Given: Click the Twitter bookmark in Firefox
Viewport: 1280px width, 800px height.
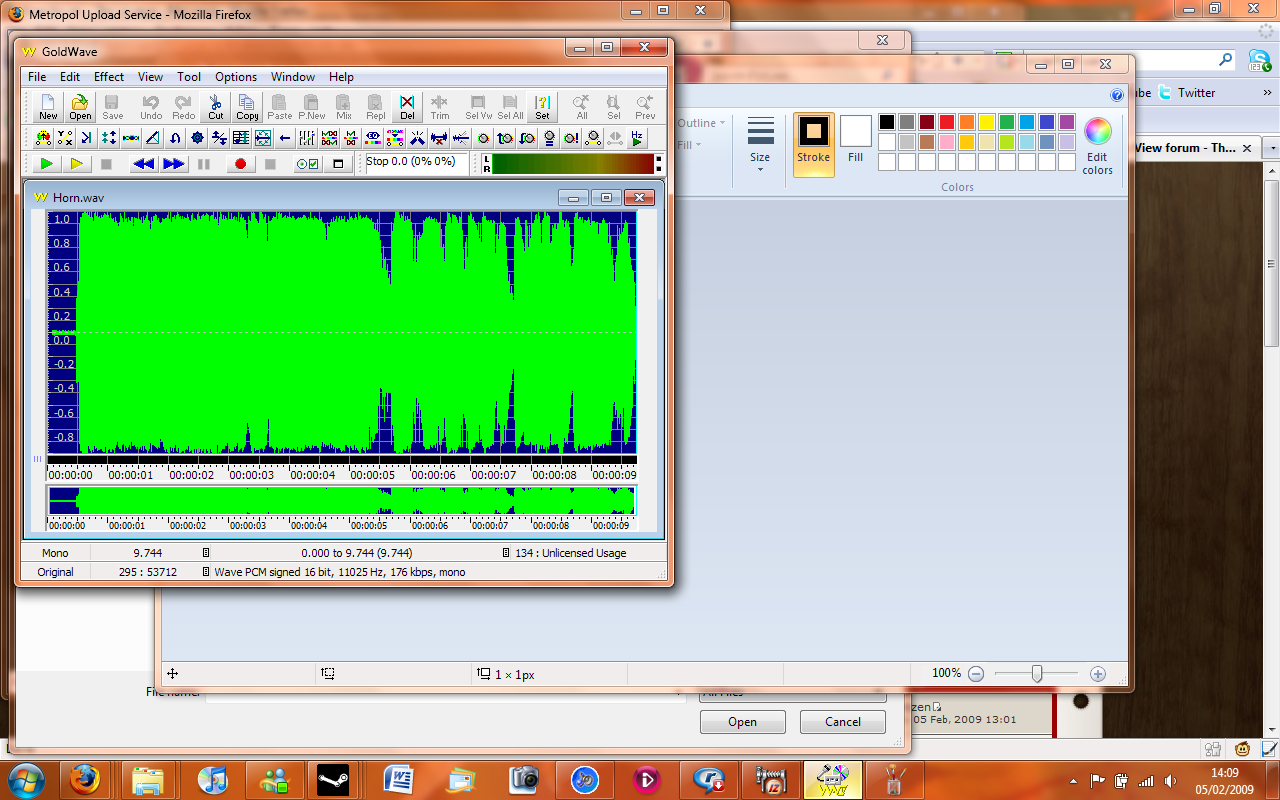Looking at the screenshot, I should (x=1188, y=93).
